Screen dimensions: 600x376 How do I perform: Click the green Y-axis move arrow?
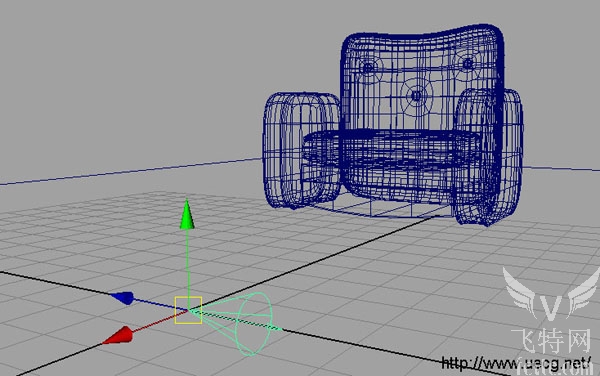click(x=187, y=215)
